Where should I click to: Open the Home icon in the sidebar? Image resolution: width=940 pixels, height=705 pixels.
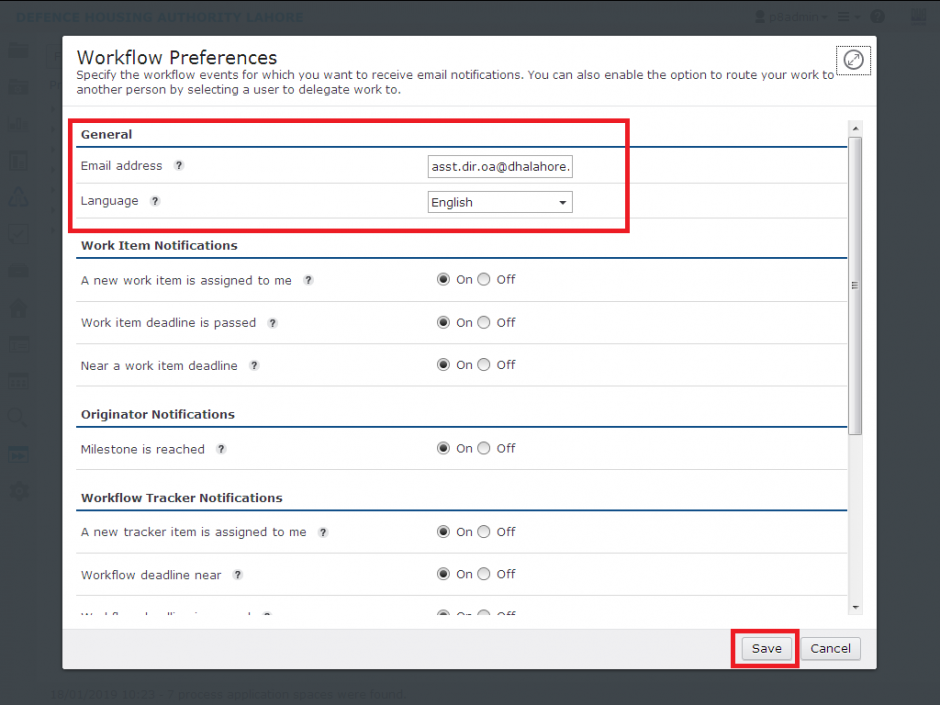point(20,308)
